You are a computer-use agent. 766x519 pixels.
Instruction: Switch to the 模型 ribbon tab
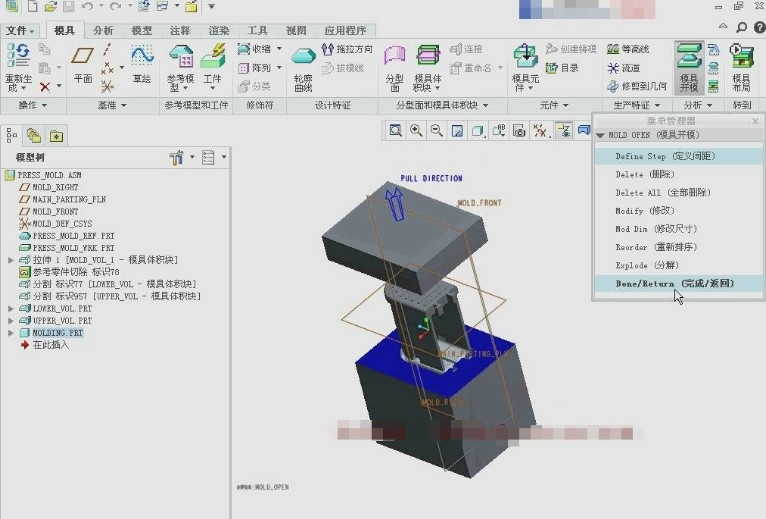[142, 30]
